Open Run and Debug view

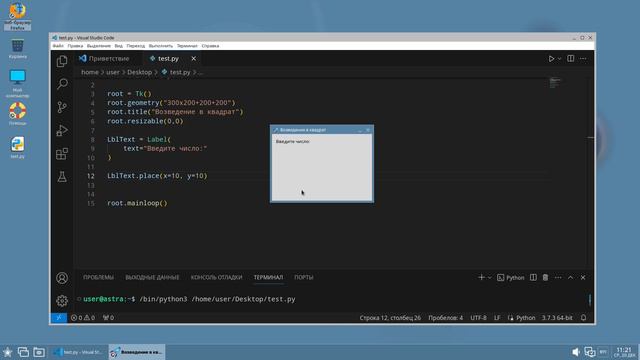(62, 131)
